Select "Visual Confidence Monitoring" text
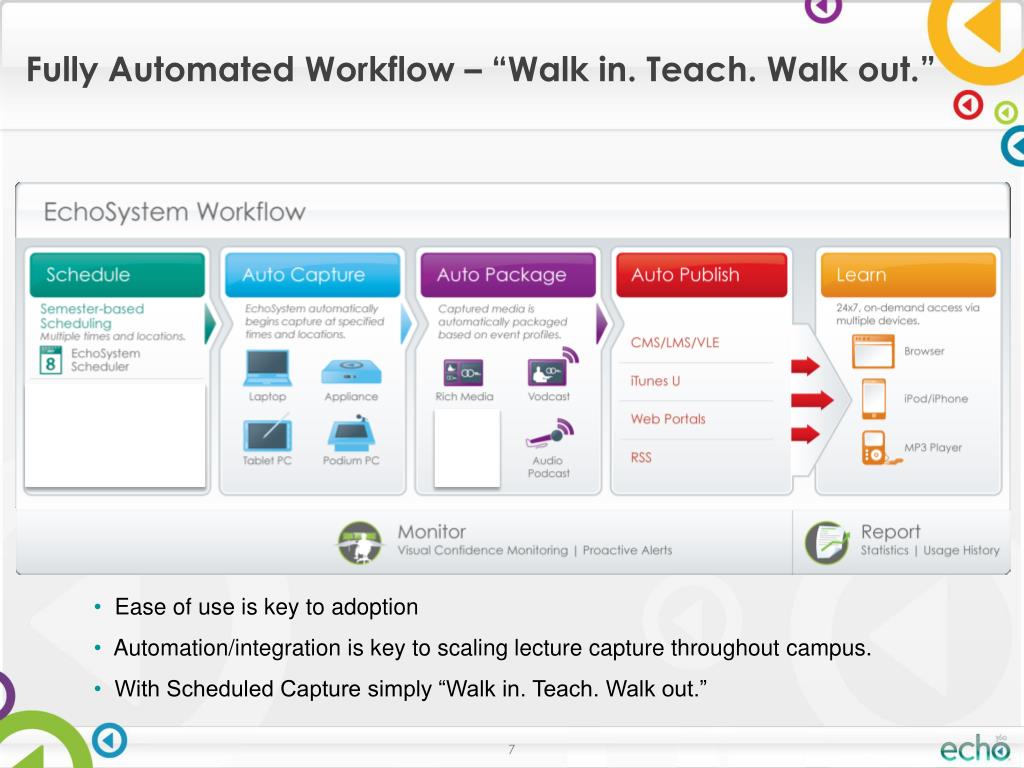The image size is (1024, 768). pyautogui.click(x=483, y=551)
